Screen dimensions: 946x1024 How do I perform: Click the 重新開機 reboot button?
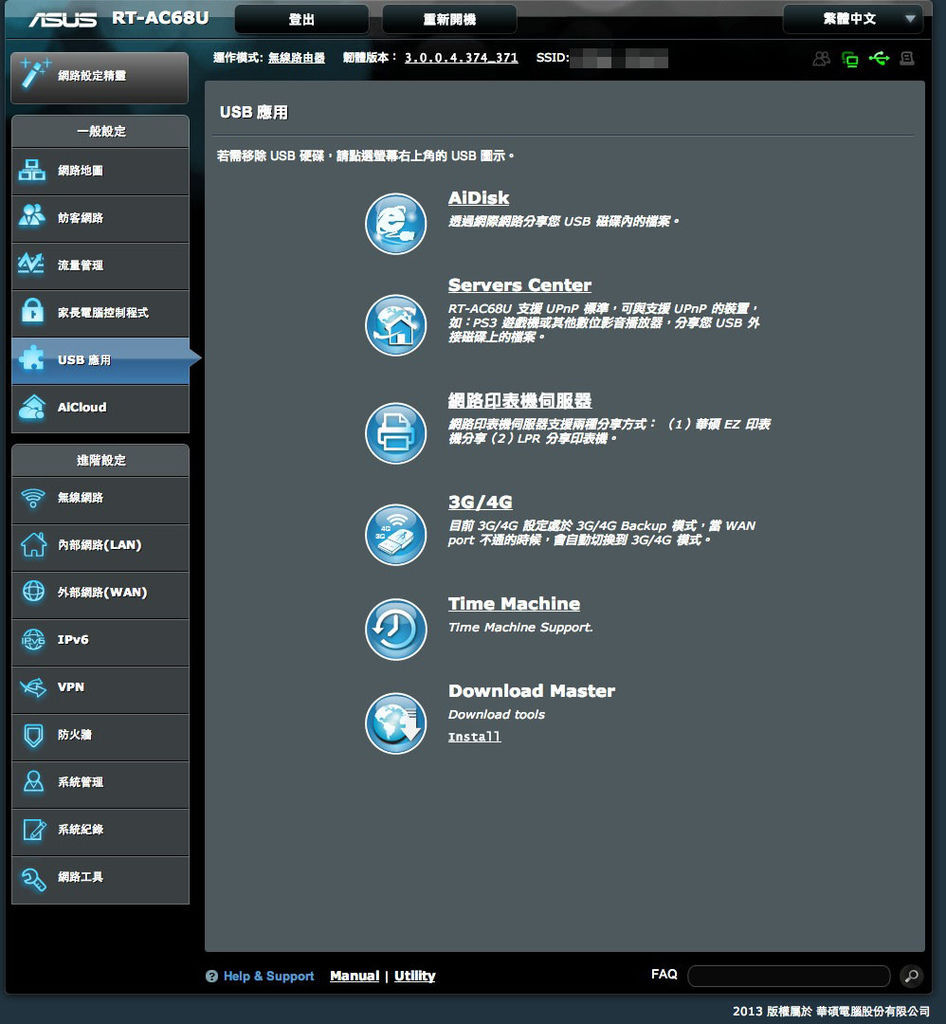click(449, 19)
